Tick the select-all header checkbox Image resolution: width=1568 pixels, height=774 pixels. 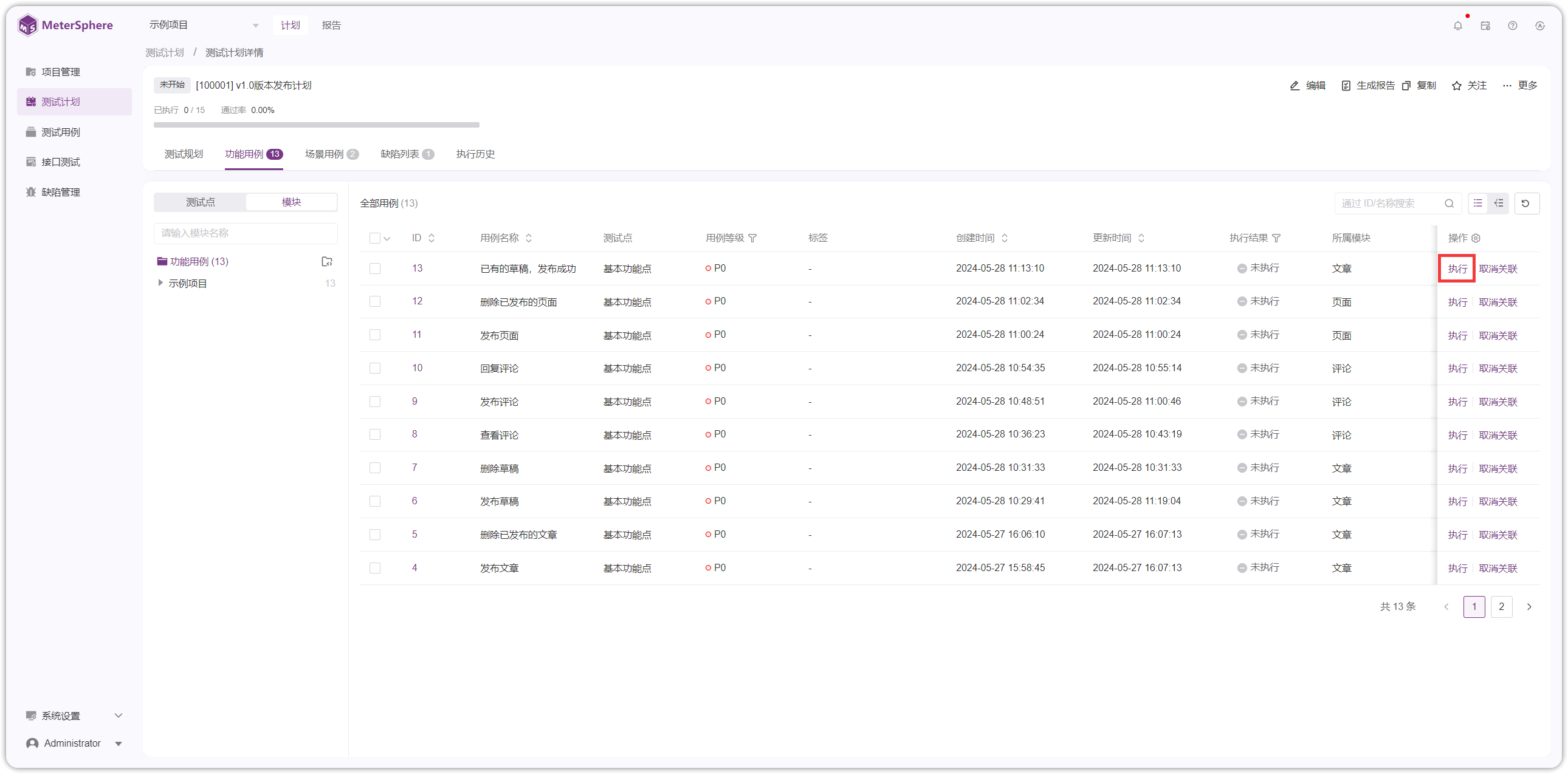pos(374,238)
